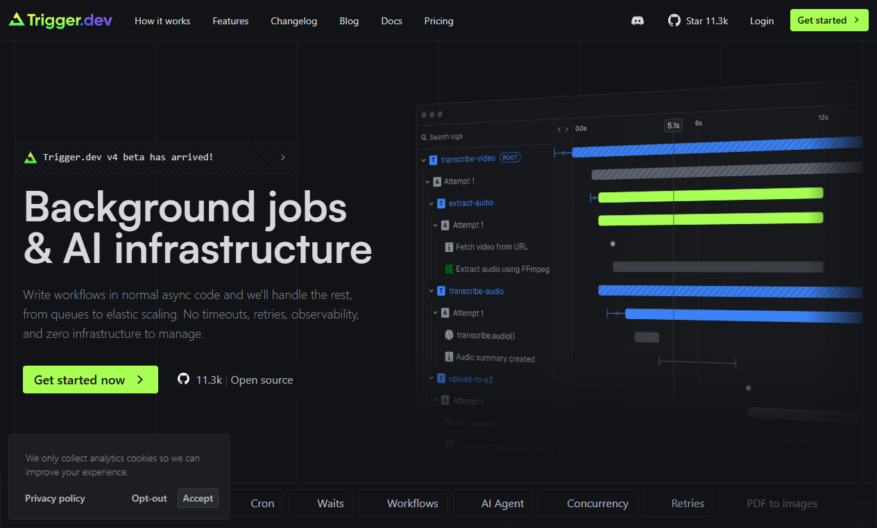
Task: Open the Features nav item
Action: pos(230,21)
